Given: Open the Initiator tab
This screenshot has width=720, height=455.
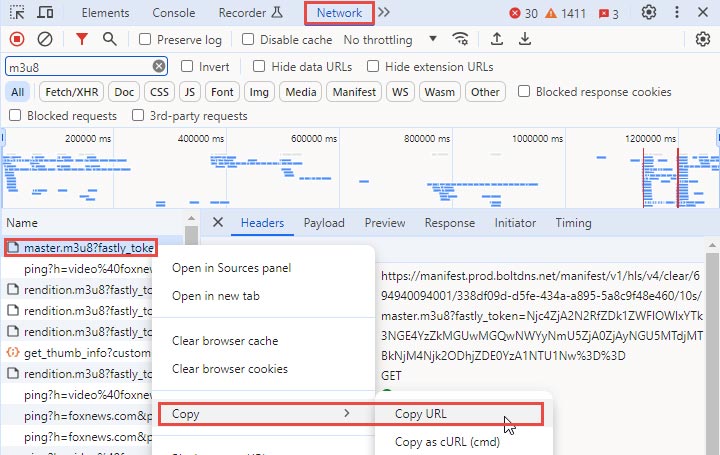Looking at the screenshot, I should coord(515,223).
